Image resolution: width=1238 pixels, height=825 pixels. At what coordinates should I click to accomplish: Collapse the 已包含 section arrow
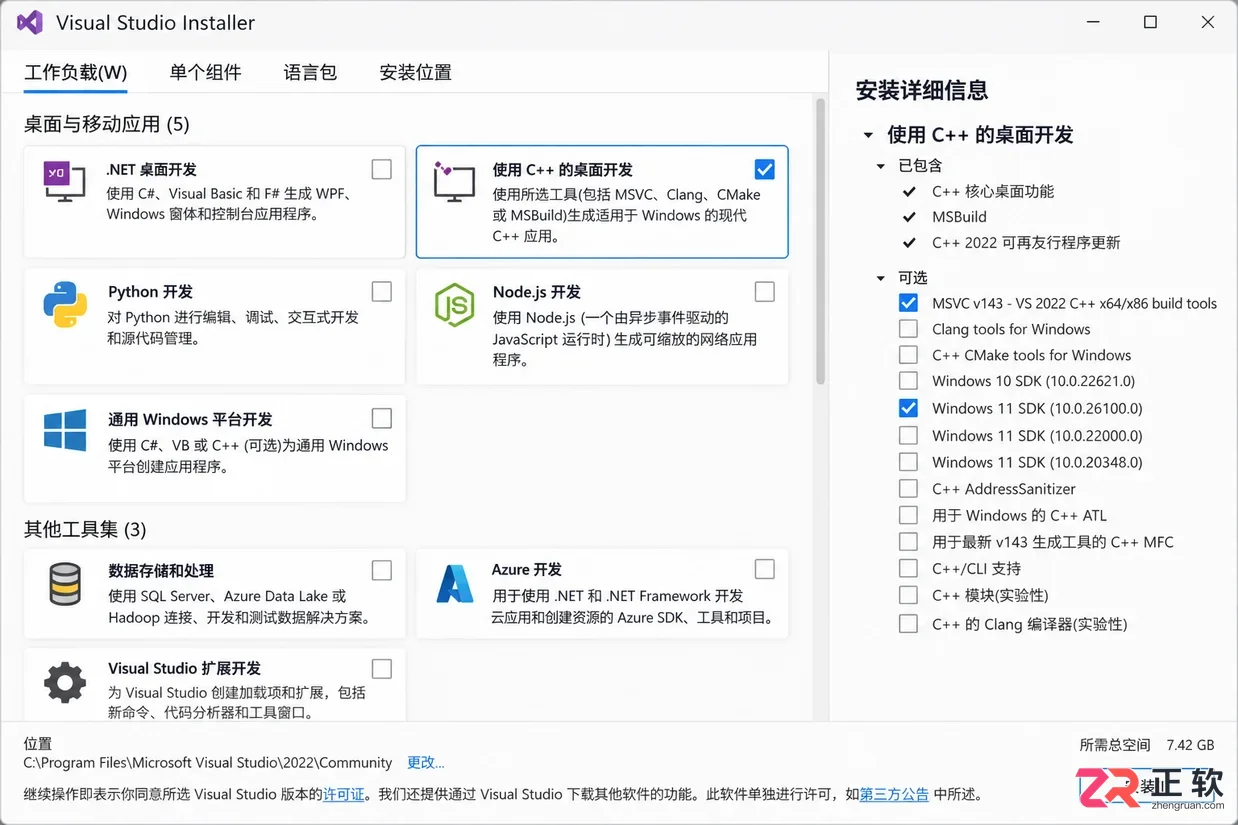pos(881,166)
